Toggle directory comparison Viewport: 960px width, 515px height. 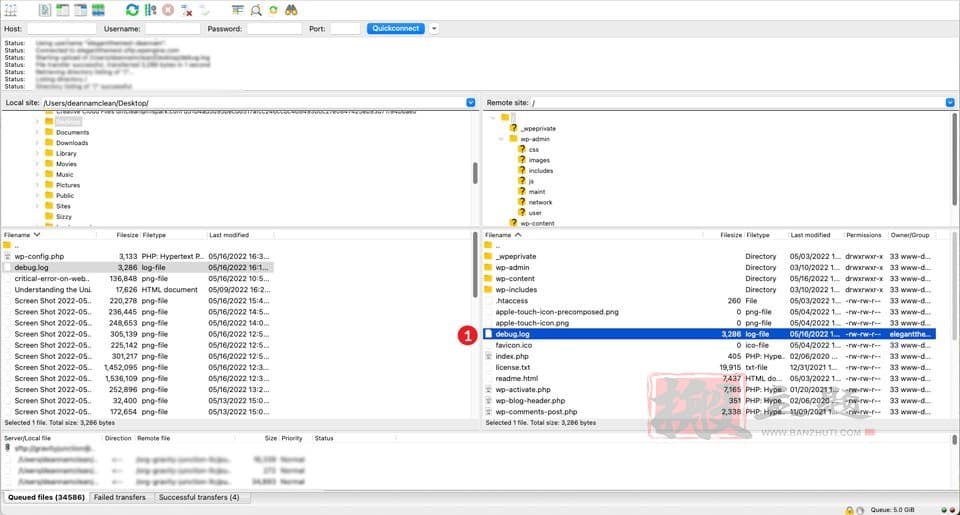(x=256, y=10)
